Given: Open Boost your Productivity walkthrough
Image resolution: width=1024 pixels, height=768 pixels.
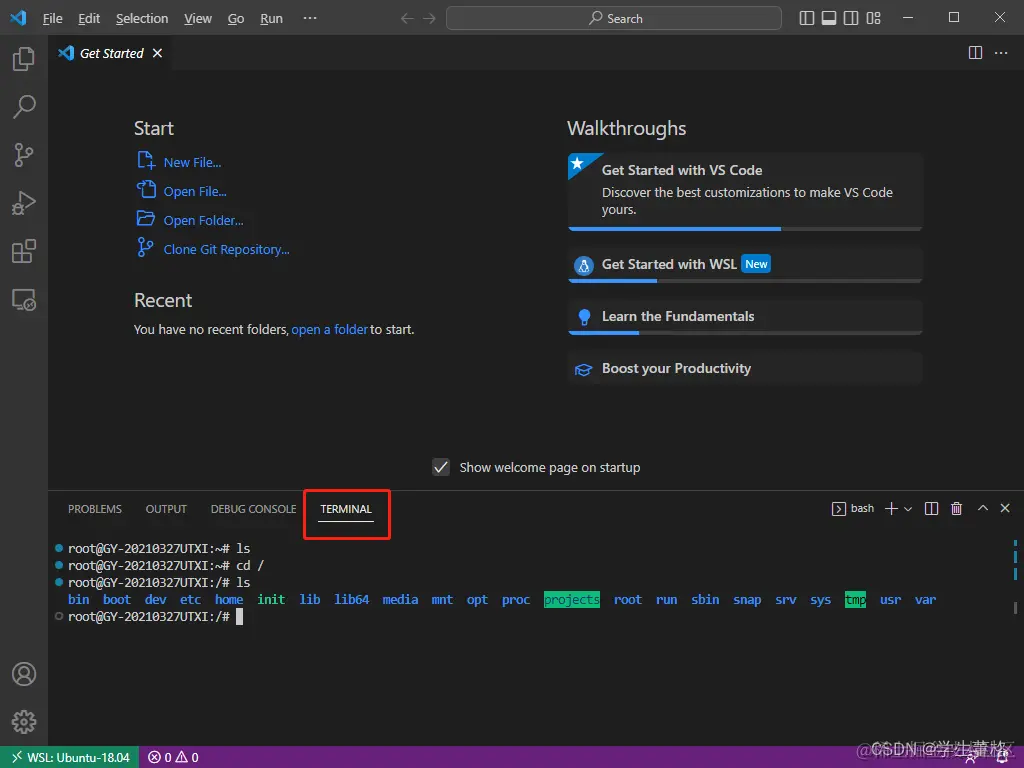Looking at the screenshot, I should pyautogui.click(x=745, y=368).
